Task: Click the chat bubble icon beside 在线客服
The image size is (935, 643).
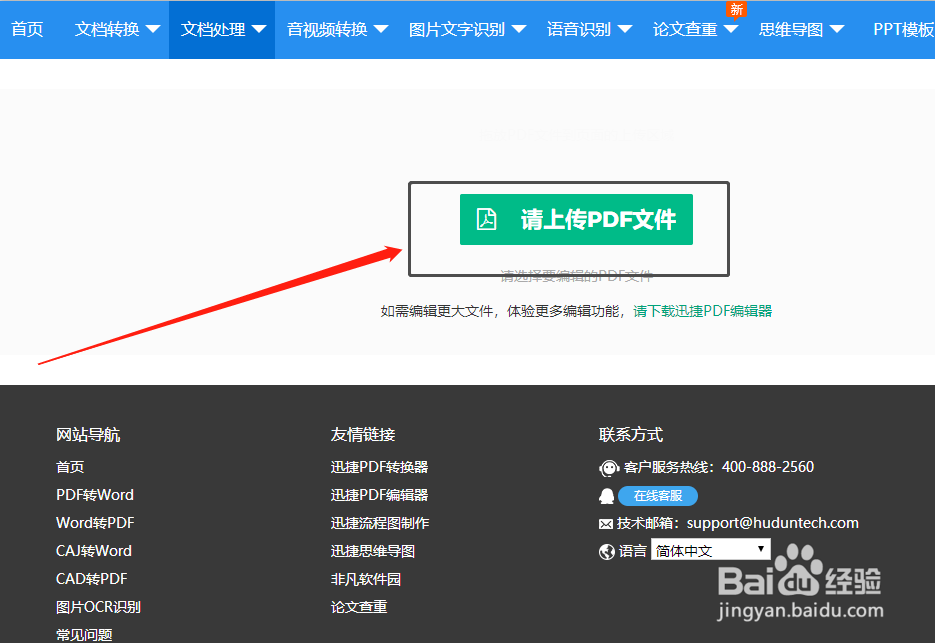Action: 606,496
